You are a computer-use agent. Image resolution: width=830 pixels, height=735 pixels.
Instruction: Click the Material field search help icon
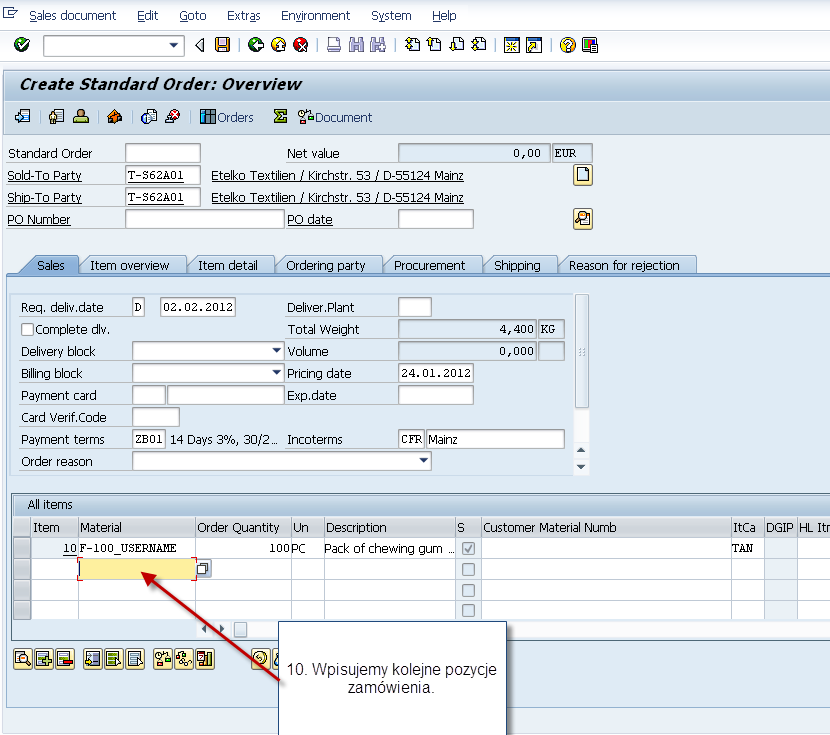coord(203,569)
